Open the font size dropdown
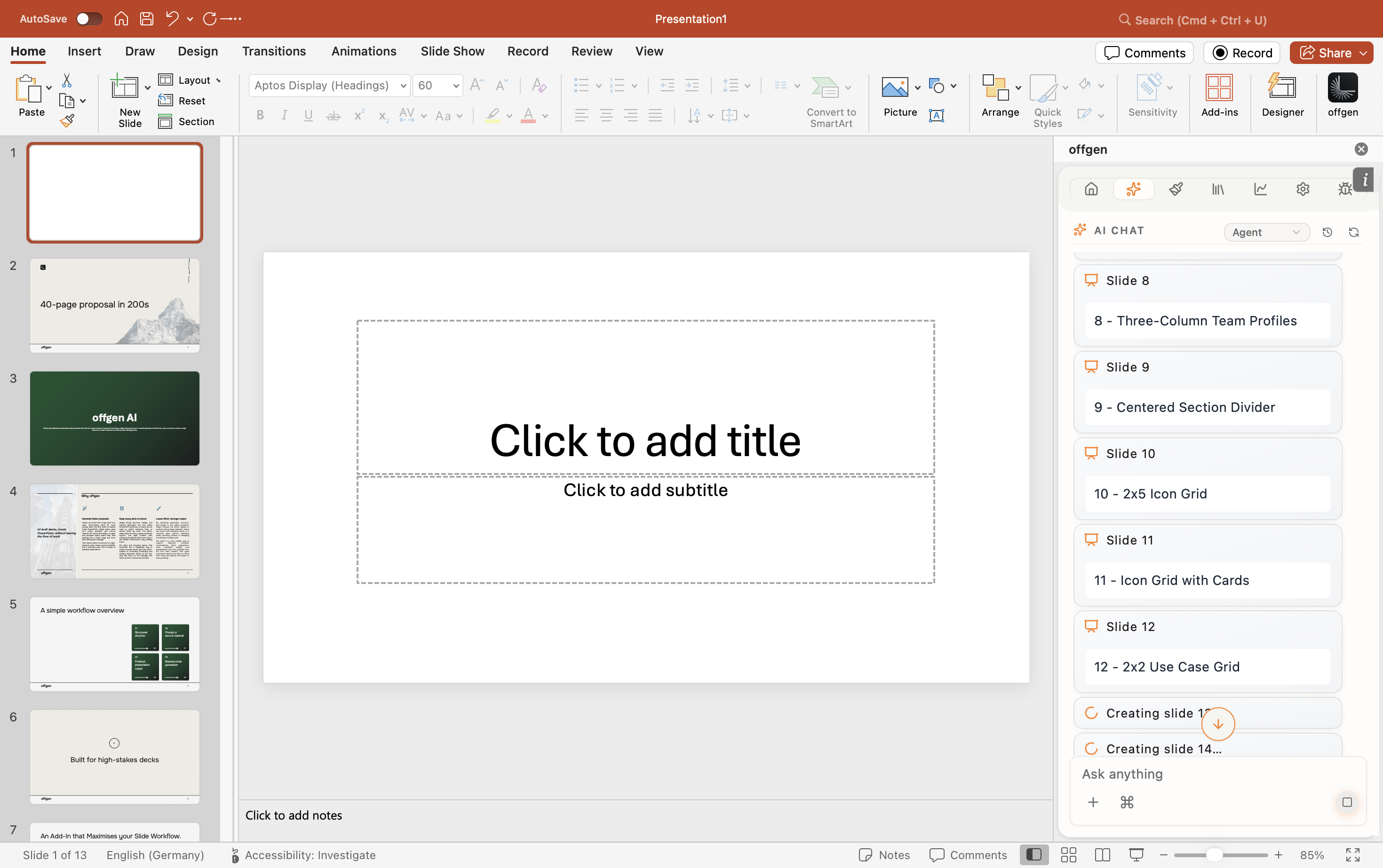The image size is (1383, 868). pos(455,86)
